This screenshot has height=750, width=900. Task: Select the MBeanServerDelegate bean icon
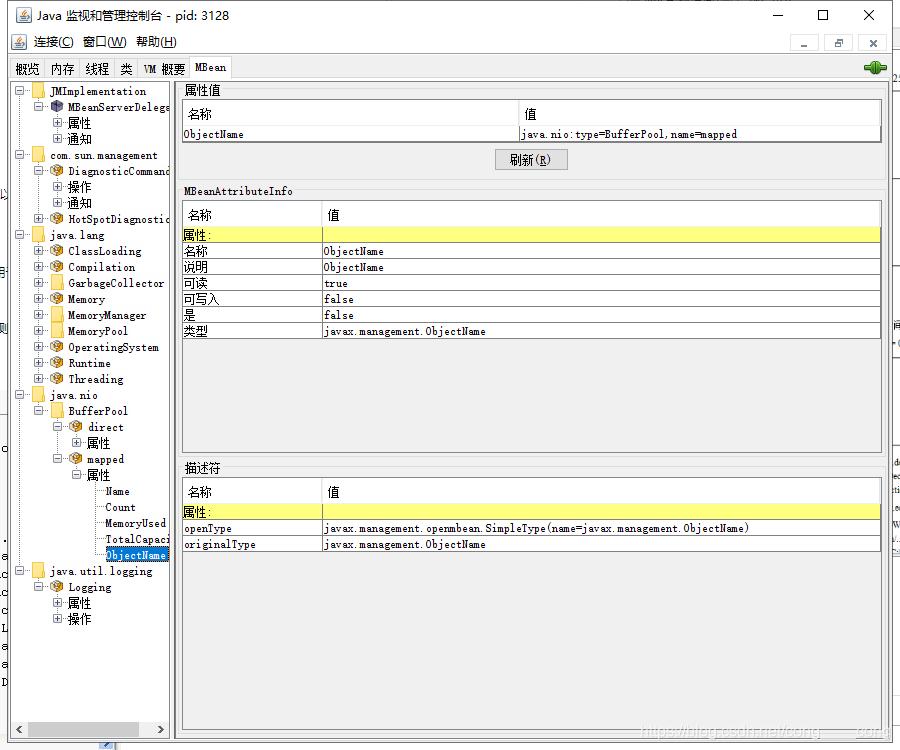click(57, 107)
